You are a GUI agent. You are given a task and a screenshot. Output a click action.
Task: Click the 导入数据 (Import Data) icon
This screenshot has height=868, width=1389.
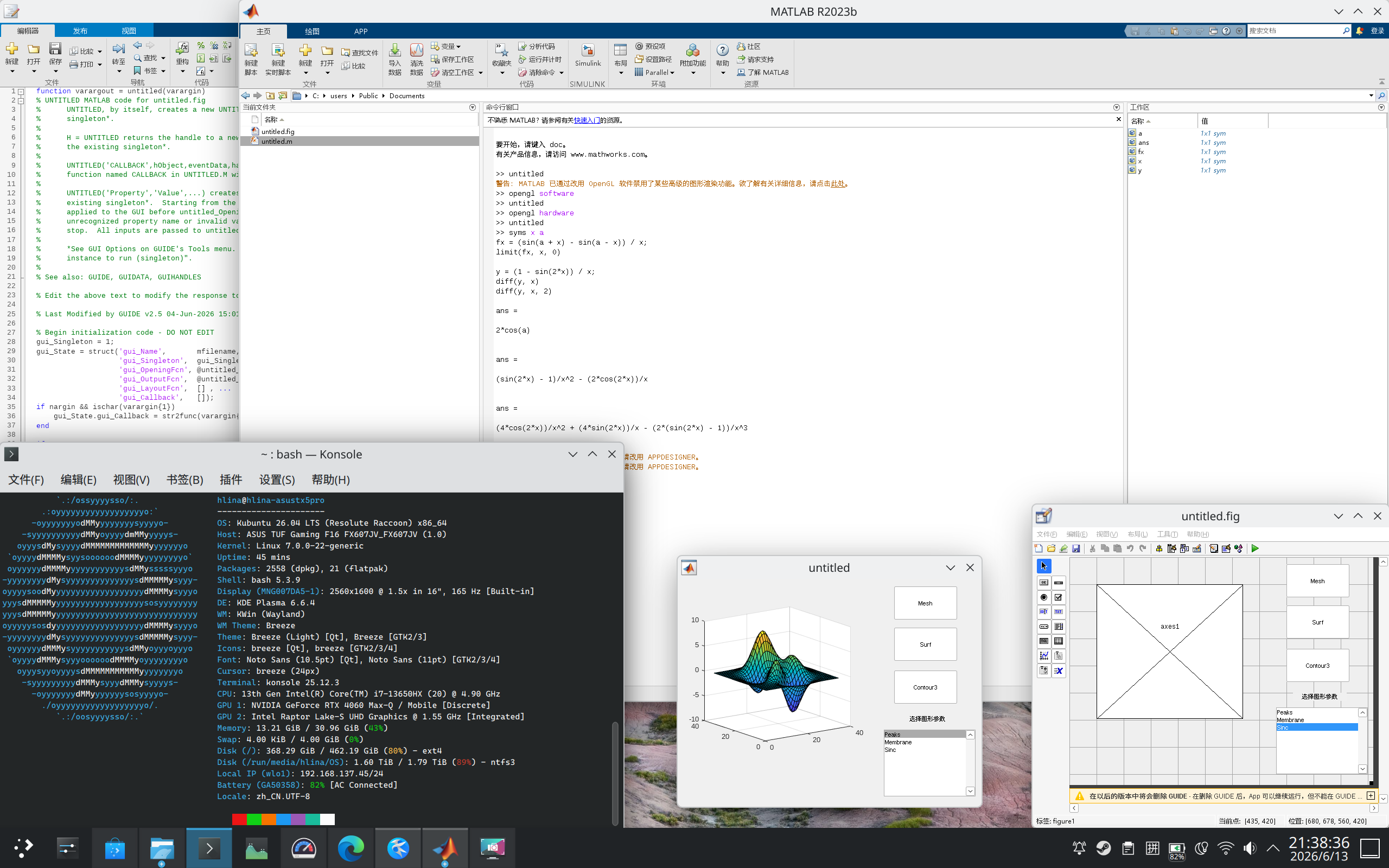(395, 59)
